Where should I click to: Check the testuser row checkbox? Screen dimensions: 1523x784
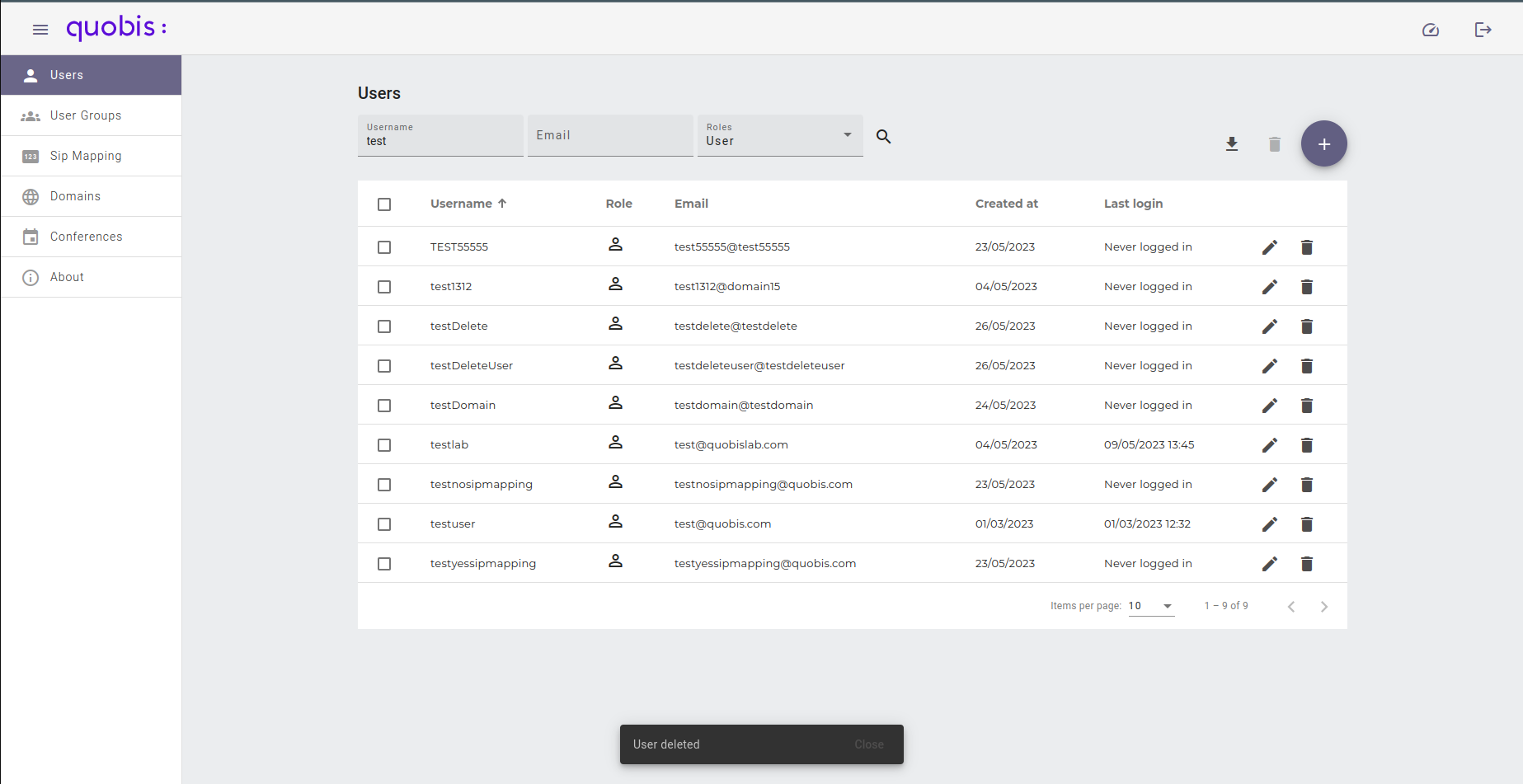tap(384, 524)
